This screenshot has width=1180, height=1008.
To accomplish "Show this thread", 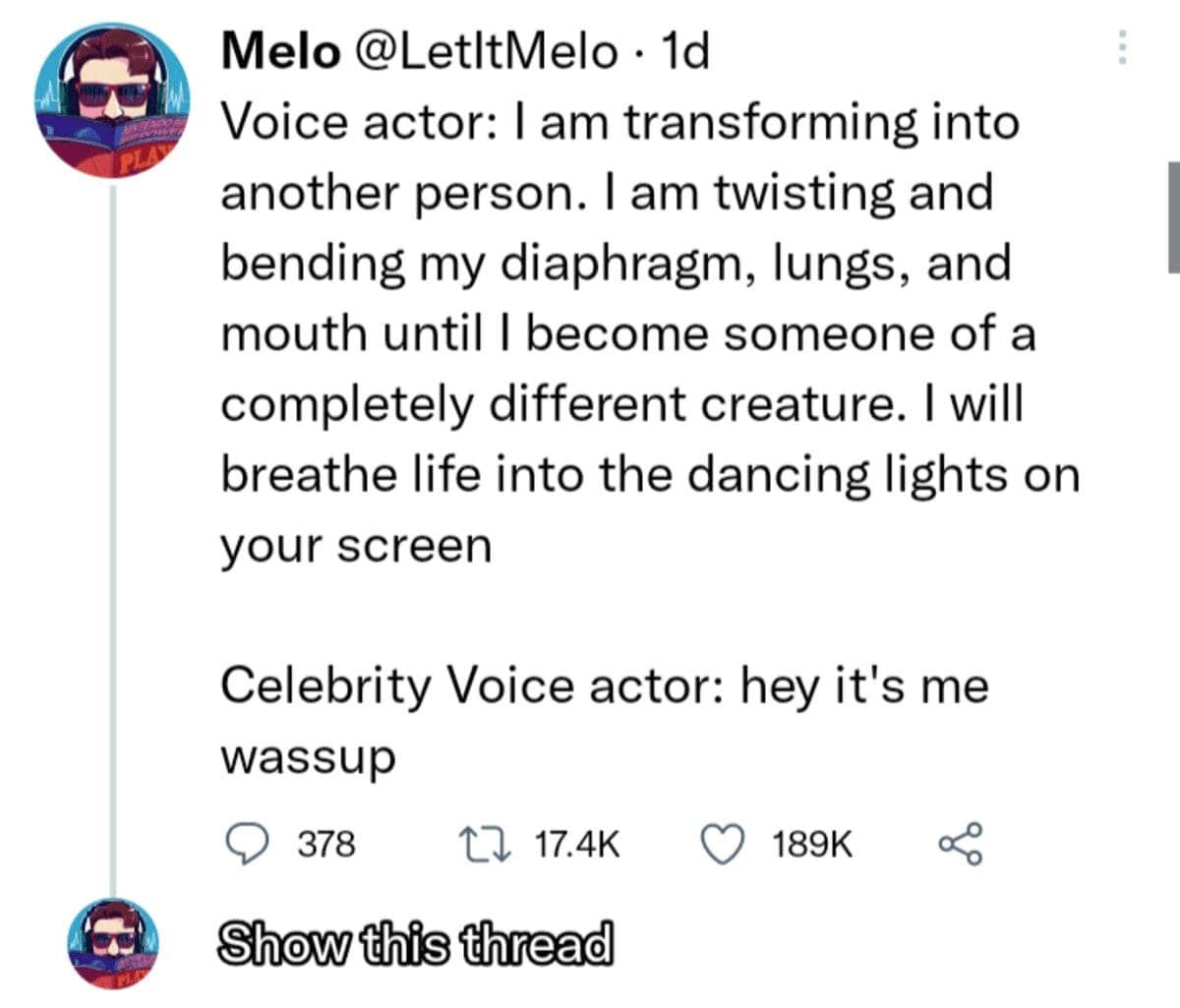I will click(414, 944).
